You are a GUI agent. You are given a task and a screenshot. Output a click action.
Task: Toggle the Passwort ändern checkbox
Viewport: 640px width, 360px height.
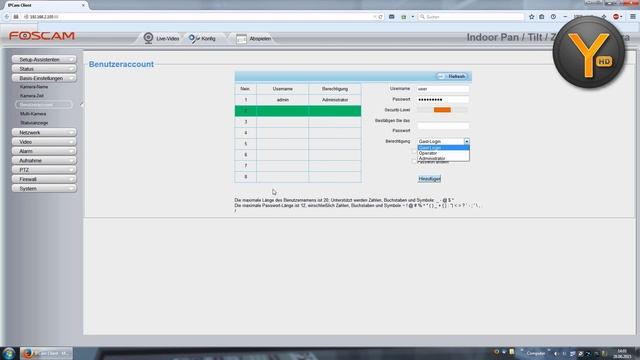(414, 162)
